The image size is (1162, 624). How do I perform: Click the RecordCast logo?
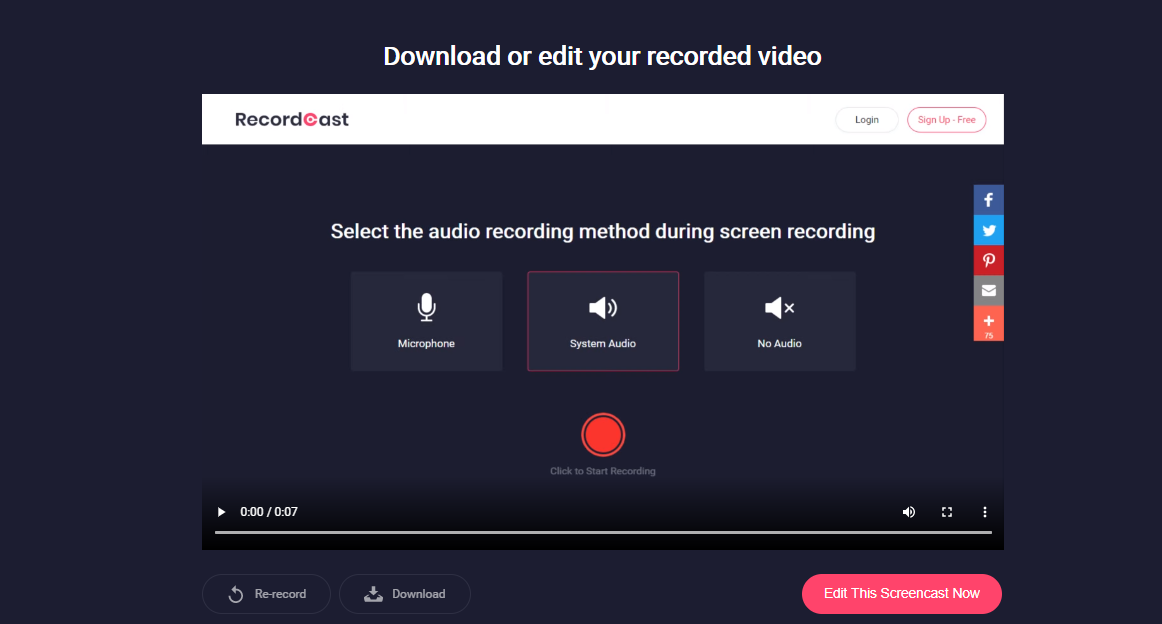291,119
